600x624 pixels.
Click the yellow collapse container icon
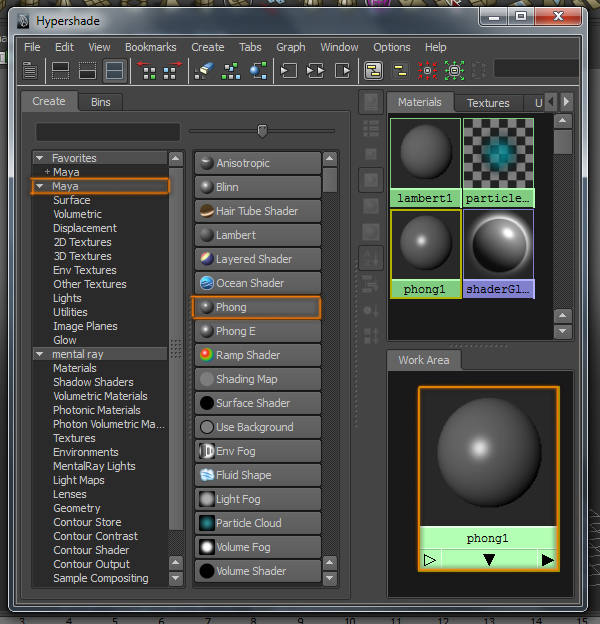pyautogui.click(x=400, y=71)
